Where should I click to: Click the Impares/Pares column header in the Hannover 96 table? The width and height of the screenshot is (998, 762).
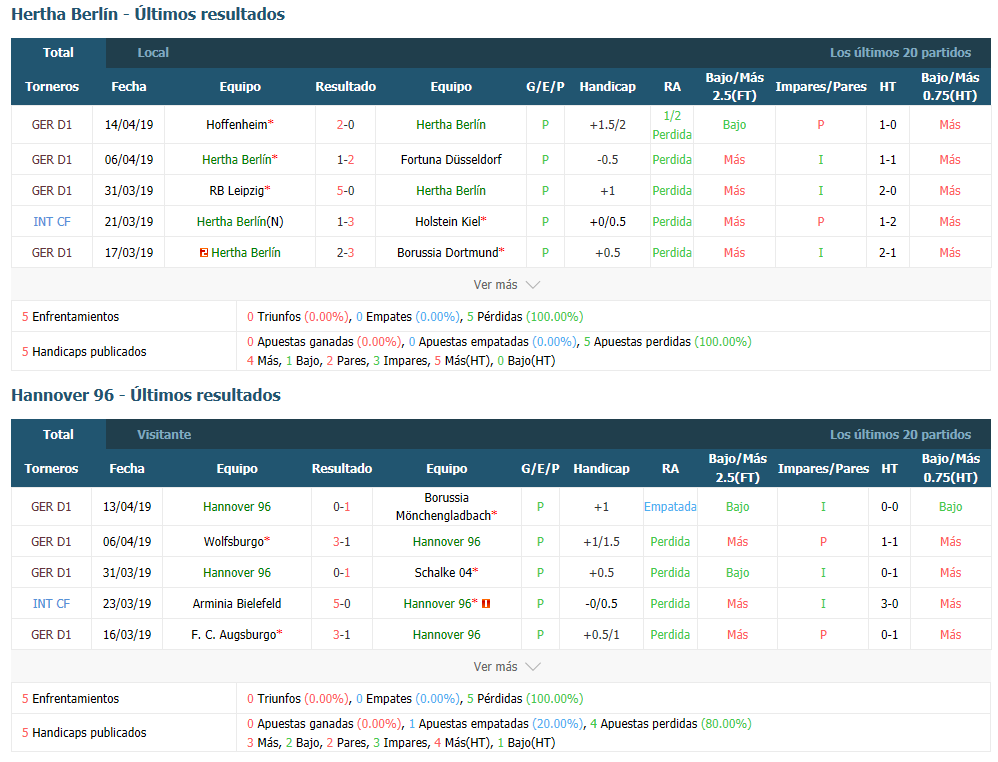(824, 469)
